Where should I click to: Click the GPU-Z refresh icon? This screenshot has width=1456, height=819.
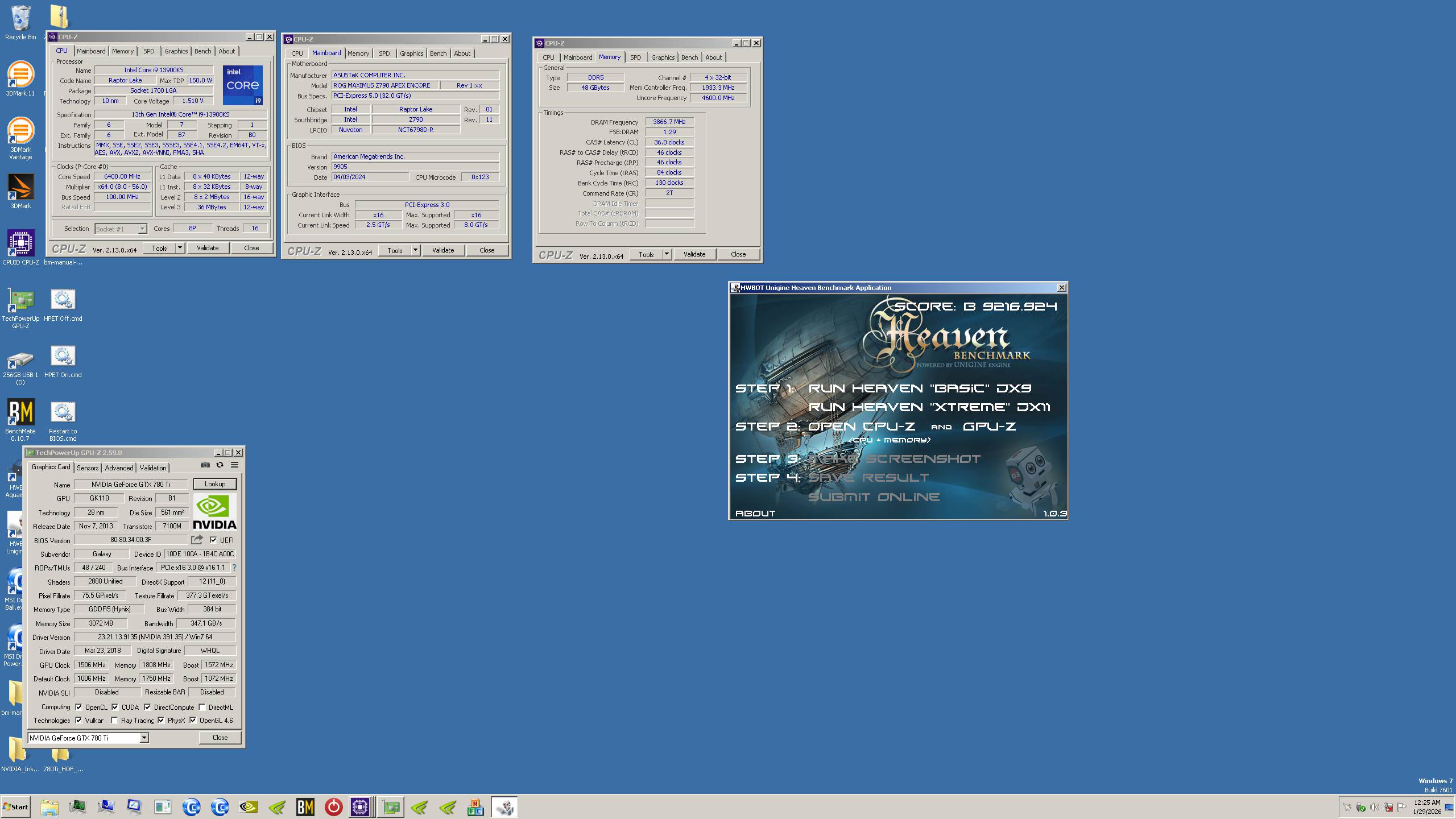220,465
